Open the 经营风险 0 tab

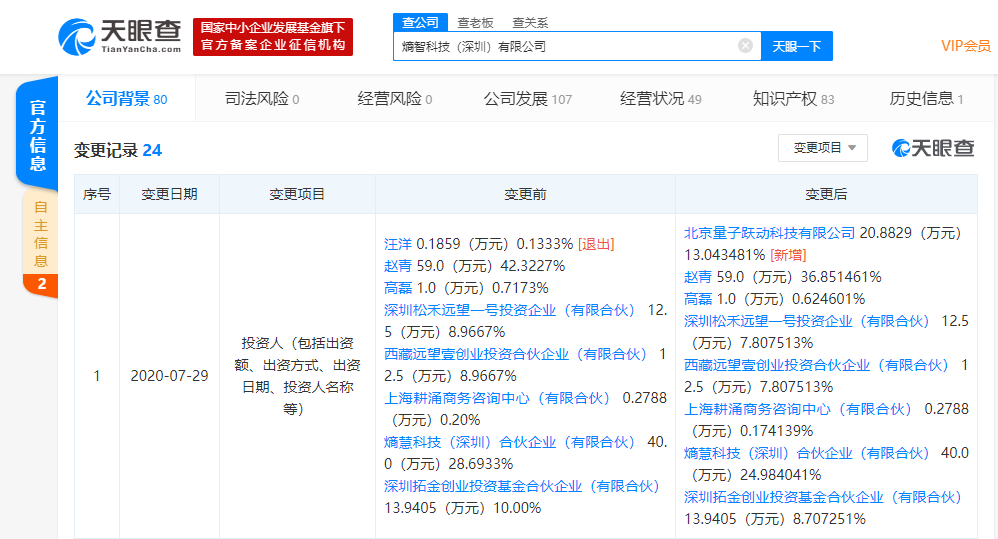pos(395,99)
